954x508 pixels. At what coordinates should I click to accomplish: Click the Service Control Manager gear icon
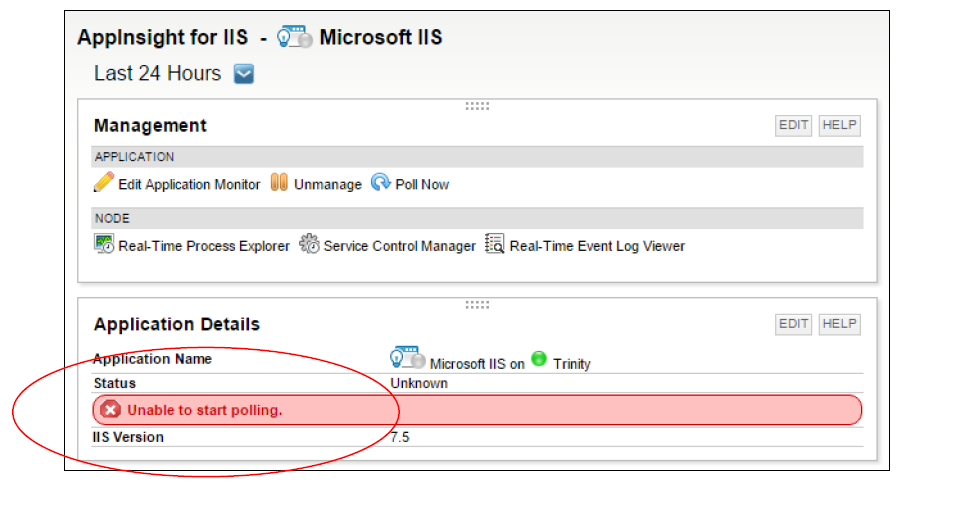click(x=309, y=243)
